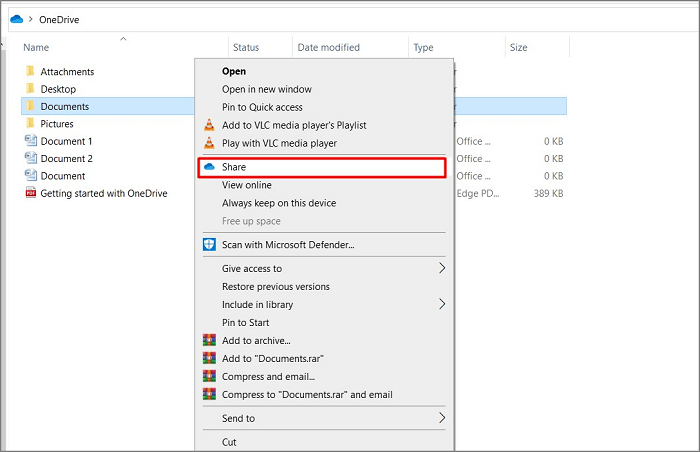This screenshot has height=452, width=700.
Task: Choose Open from the context menu
Action: click(234, 71)
